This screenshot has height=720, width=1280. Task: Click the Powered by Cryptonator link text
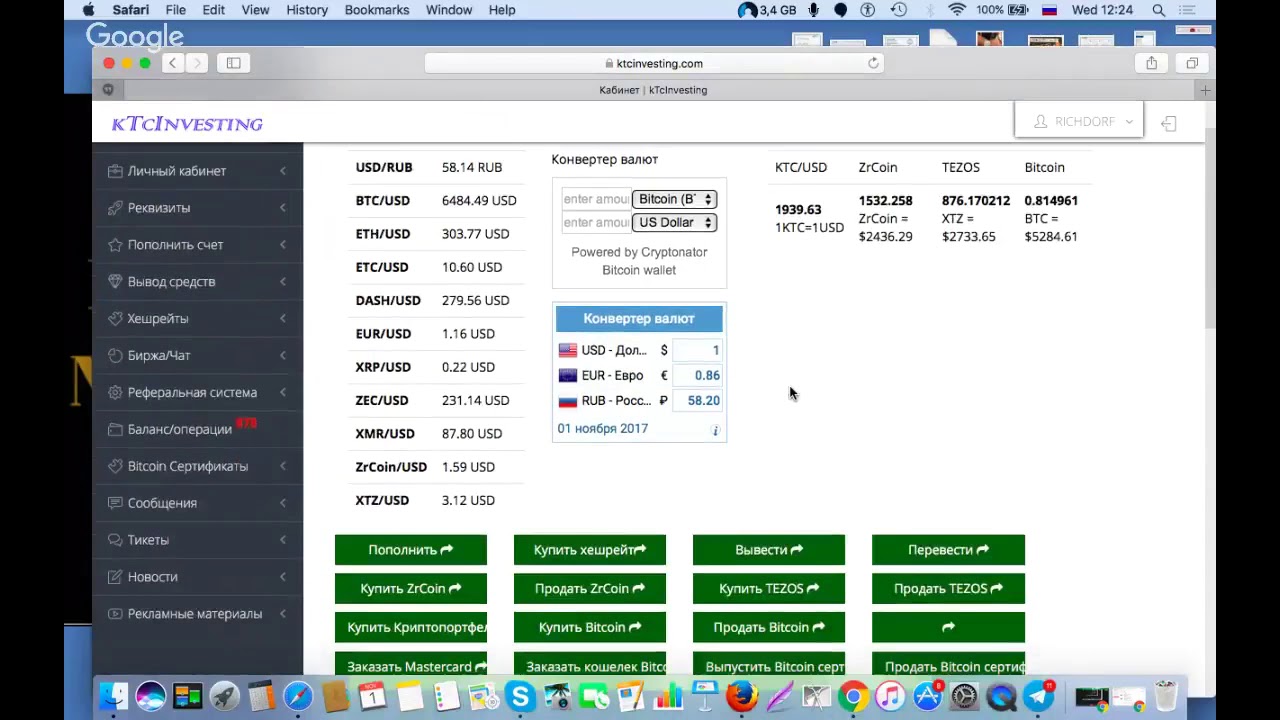(x=639, y=252)
